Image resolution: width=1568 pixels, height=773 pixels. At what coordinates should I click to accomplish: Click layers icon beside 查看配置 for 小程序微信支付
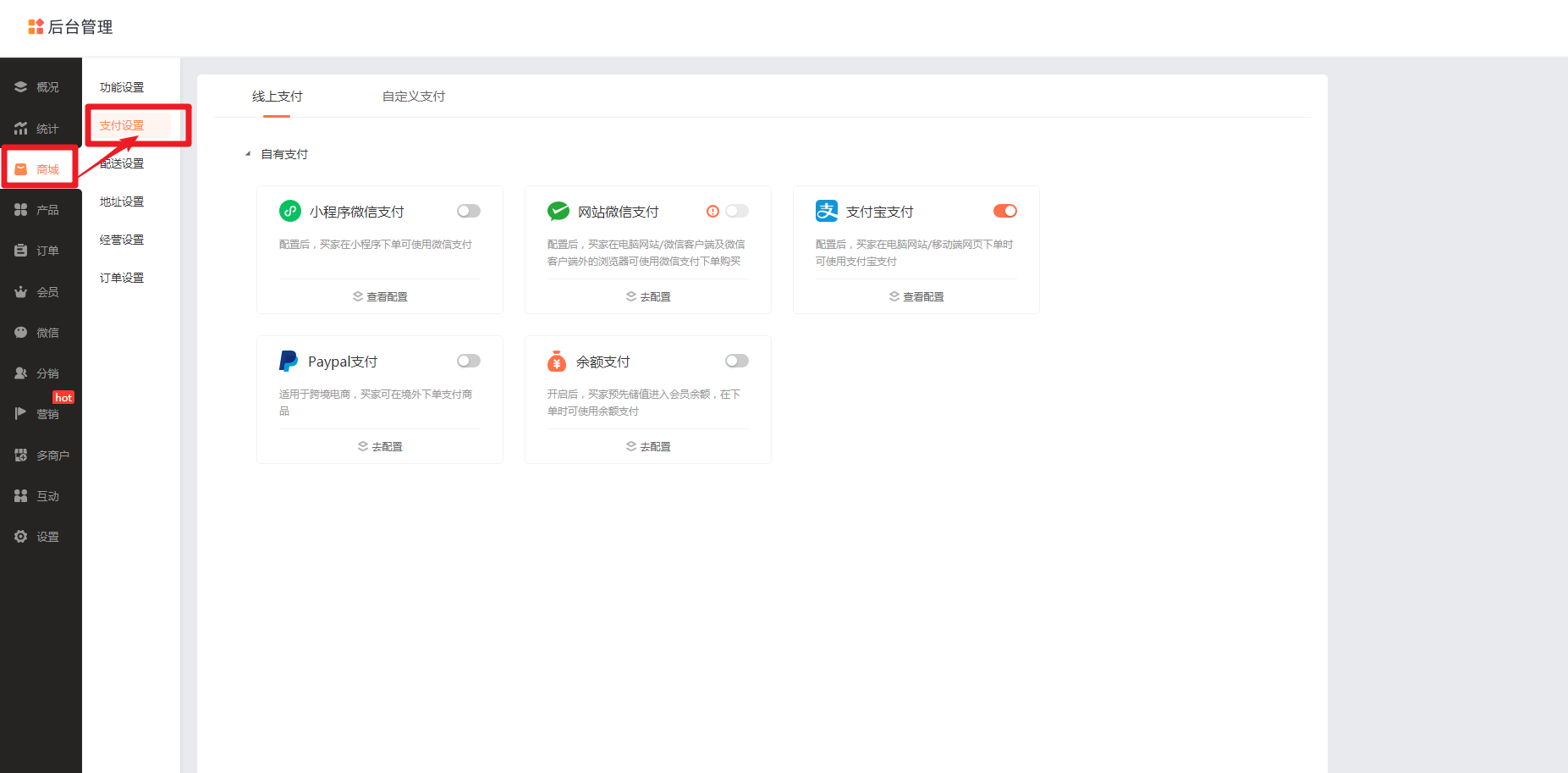click(358, 296)
